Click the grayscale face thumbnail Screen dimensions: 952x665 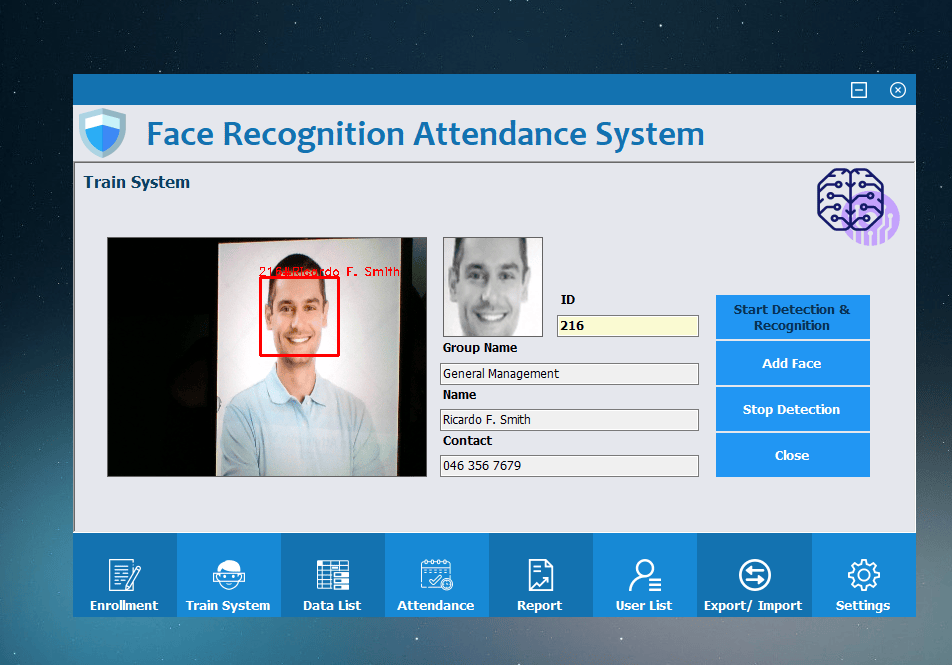[493, 287]
